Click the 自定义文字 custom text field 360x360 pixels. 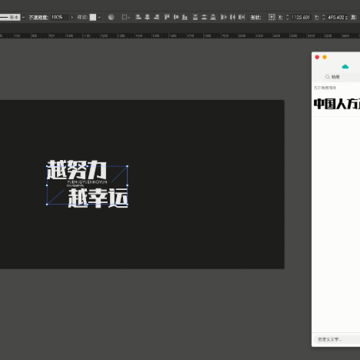(337, 339)
